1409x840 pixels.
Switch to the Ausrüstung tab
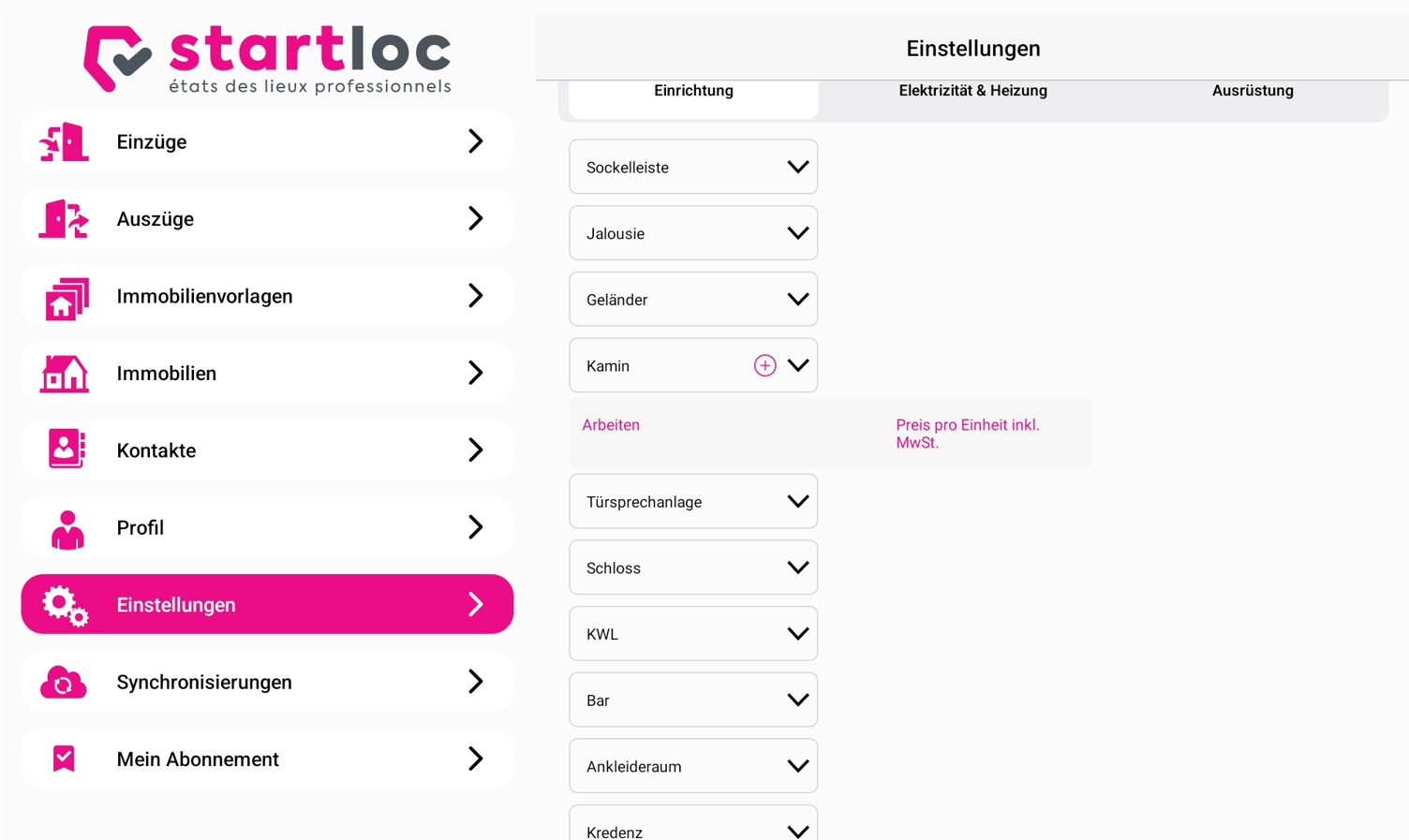pos(1253,91)
